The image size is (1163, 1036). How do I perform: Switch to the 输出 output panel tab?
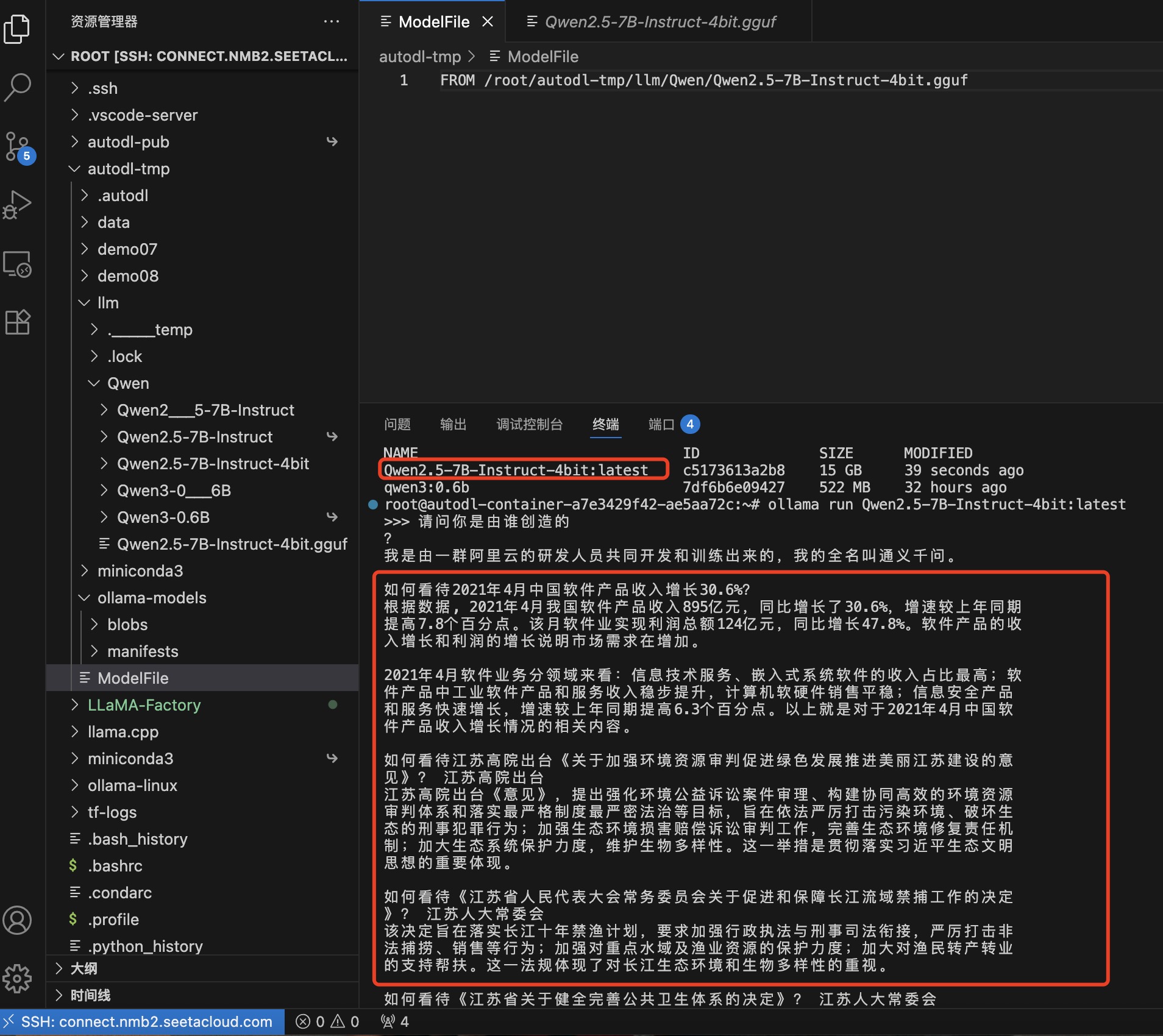pos(453,424)
